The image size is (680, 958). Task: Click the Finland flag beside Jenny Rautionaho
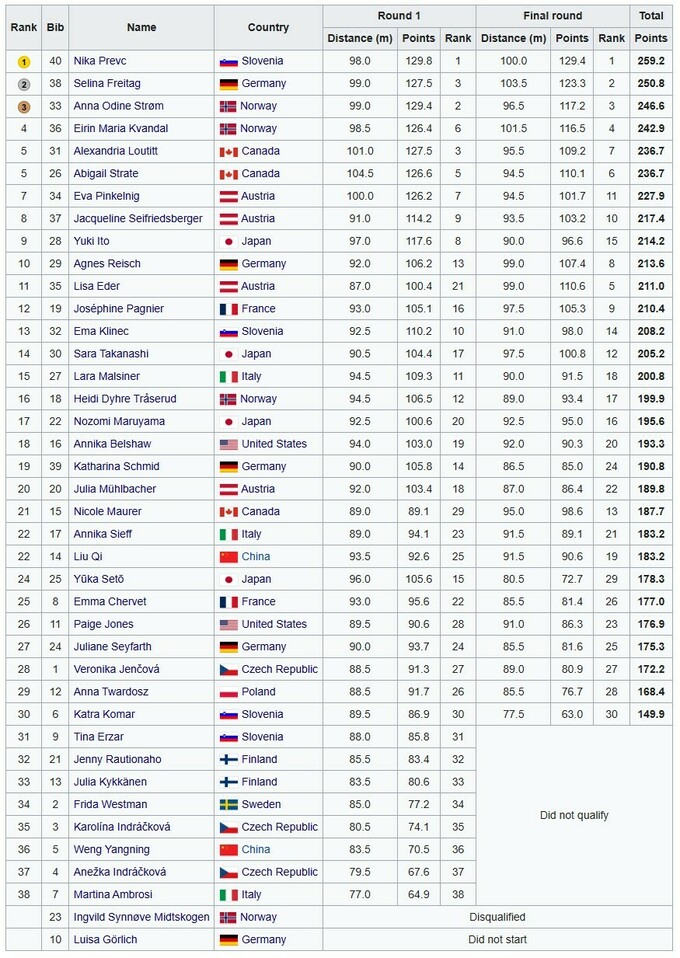228,759
